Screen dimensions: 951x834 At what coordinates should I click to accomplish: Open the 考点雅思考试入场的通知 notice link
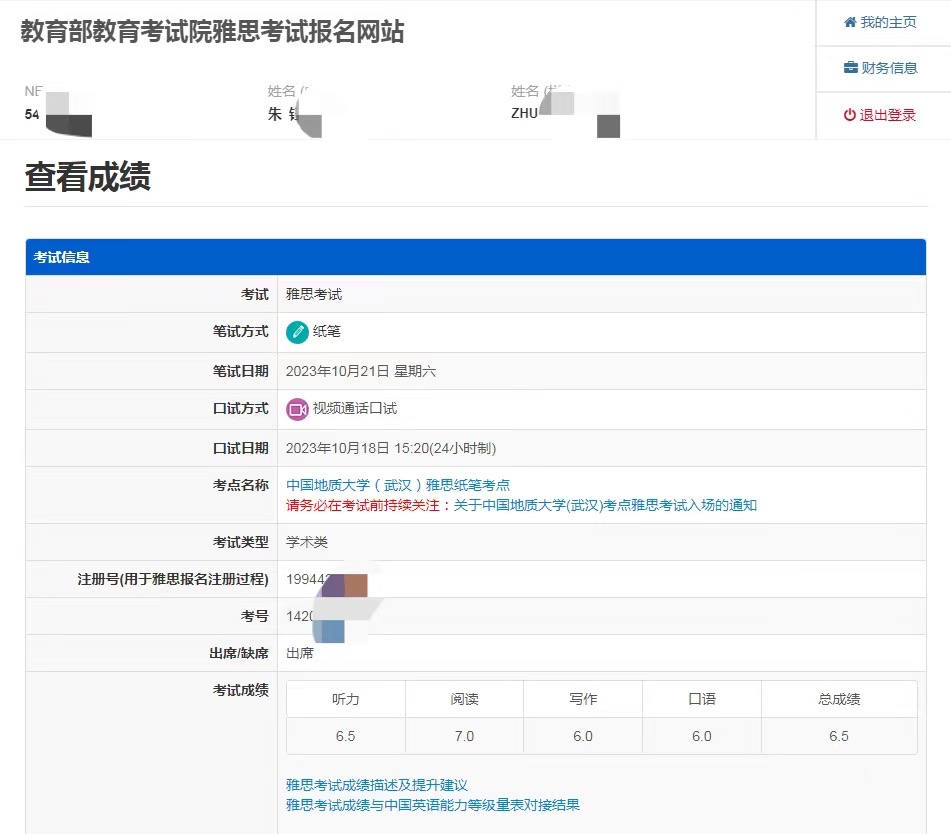pyautogui.click(x=605, y=505)
